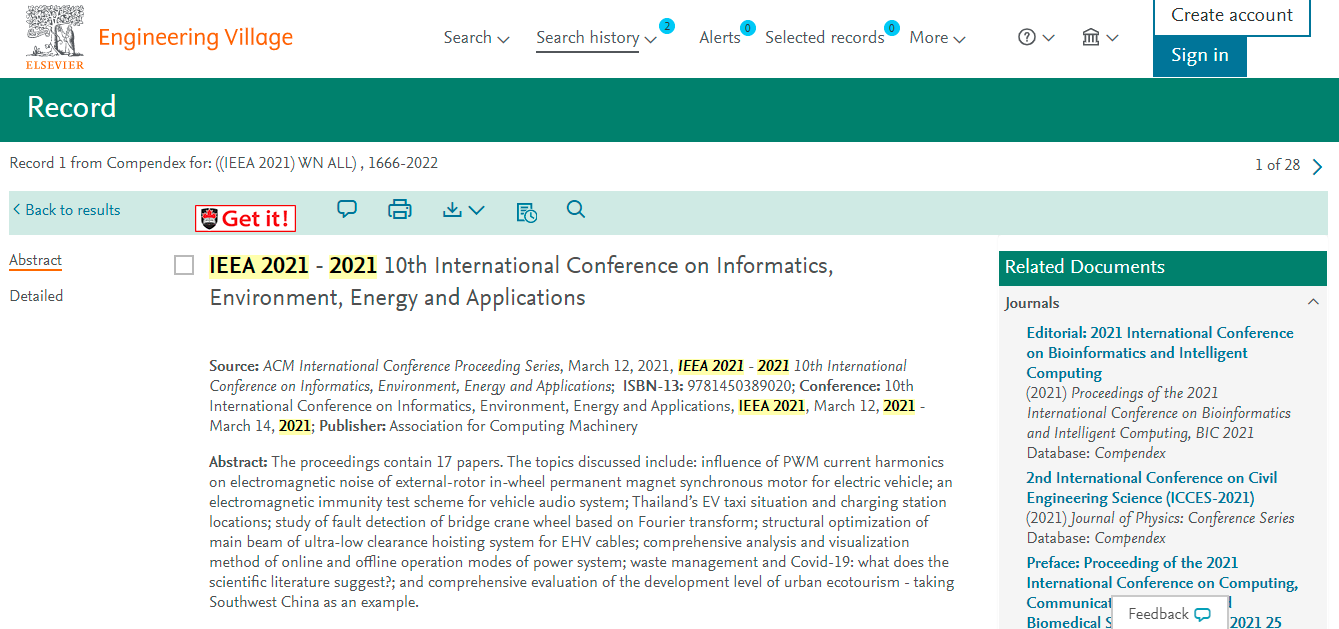Open download options arrow icon
This screenshot has height=629, width=1339.
point(463,210)
